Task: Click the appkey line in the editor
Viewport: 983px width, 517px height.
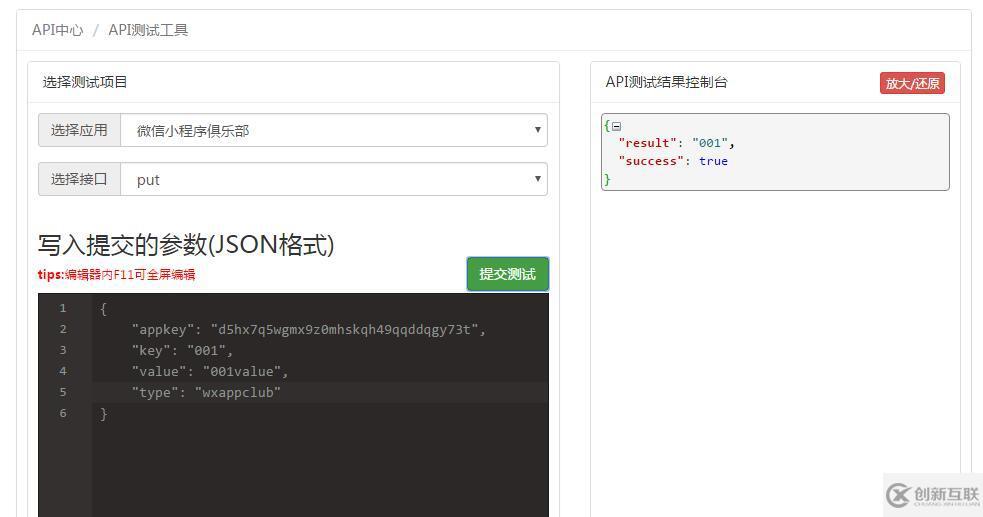Action: point(308,330)
